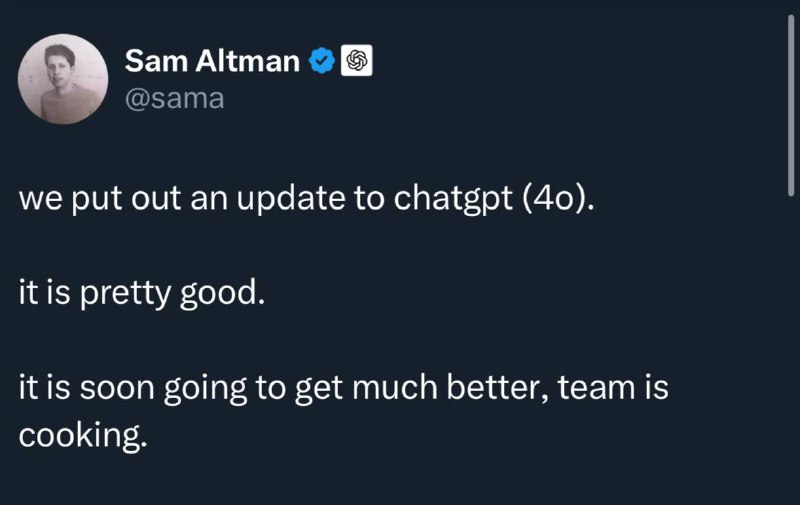Click the "(4o)." text in the tweet

pos(558,198)
